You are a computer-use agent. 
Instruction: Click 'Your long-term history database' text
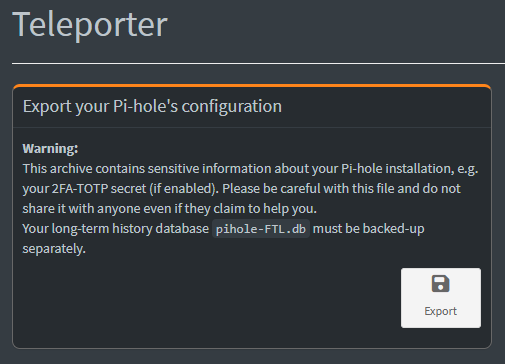point(116,229)
